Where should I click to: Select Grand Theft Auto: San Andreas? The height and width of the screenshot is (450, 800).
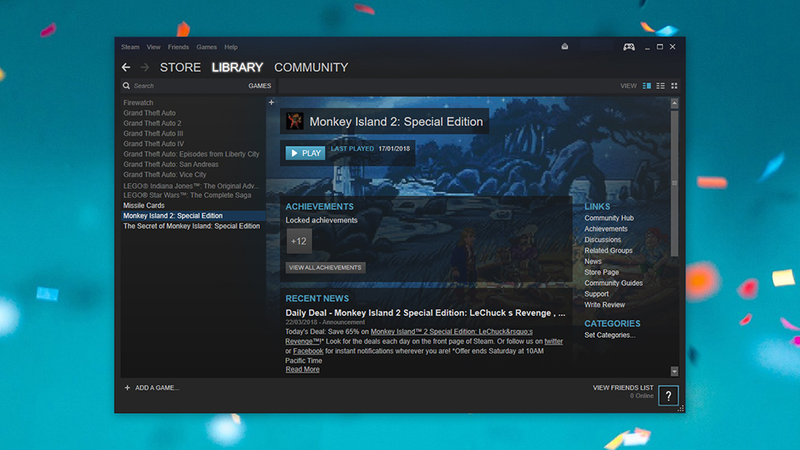click(171, 164)
